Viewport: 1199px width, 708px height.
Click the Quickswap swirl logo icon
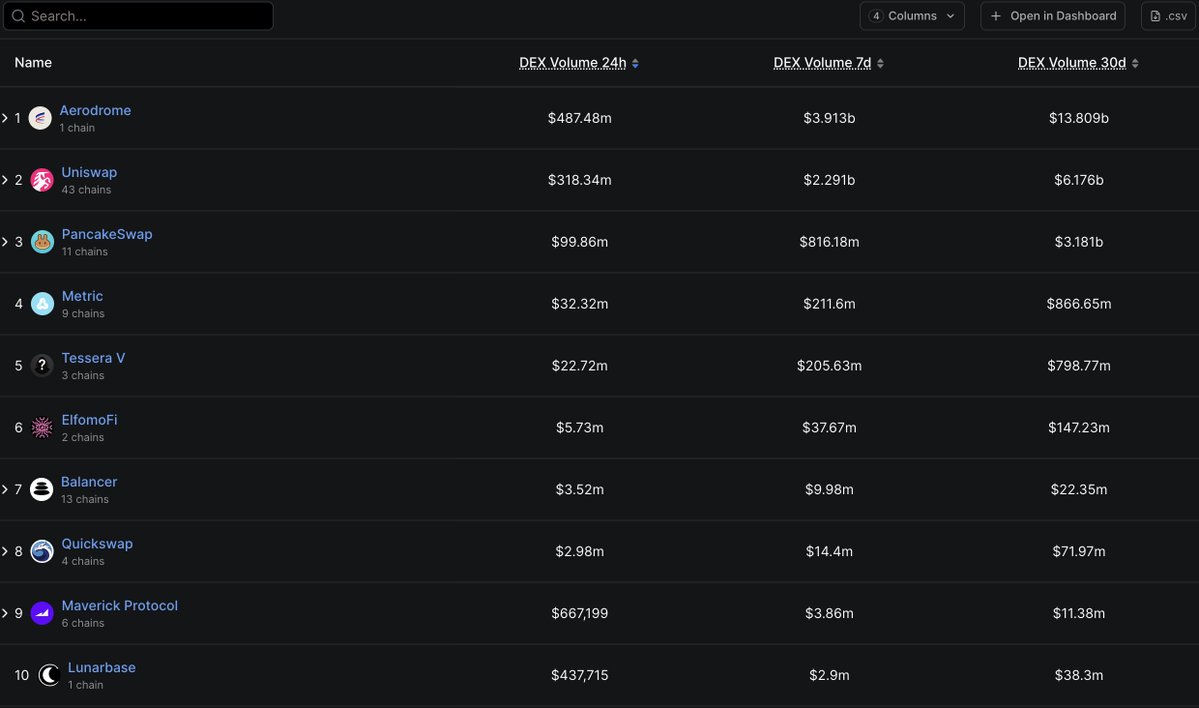(x=42, y=551)
